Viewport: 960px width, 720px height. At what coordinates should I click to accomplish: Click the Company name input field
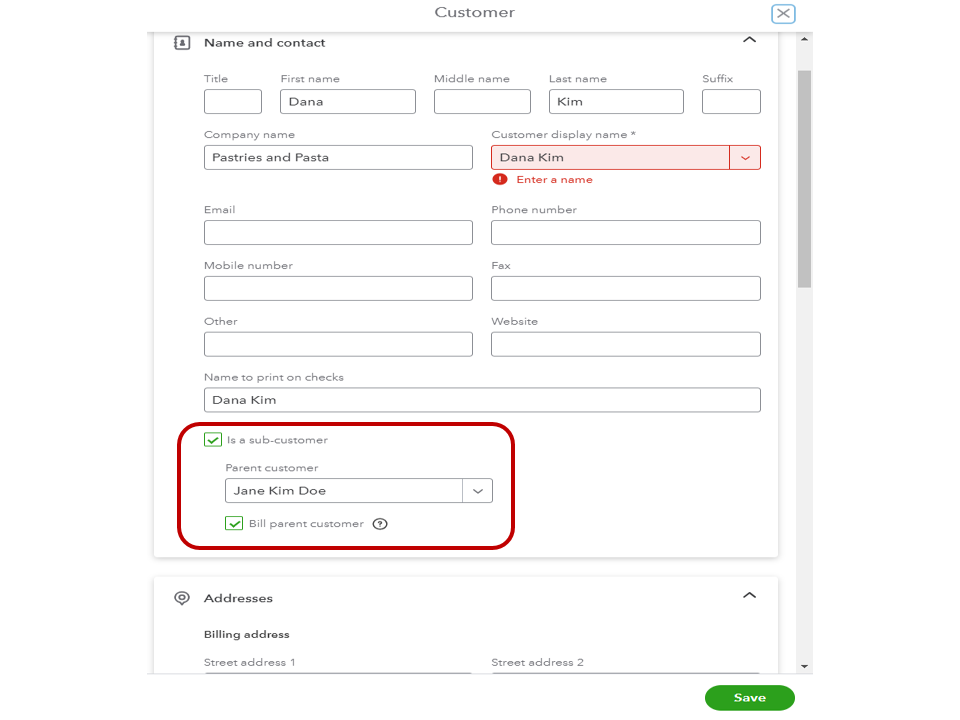pos(338,158)
